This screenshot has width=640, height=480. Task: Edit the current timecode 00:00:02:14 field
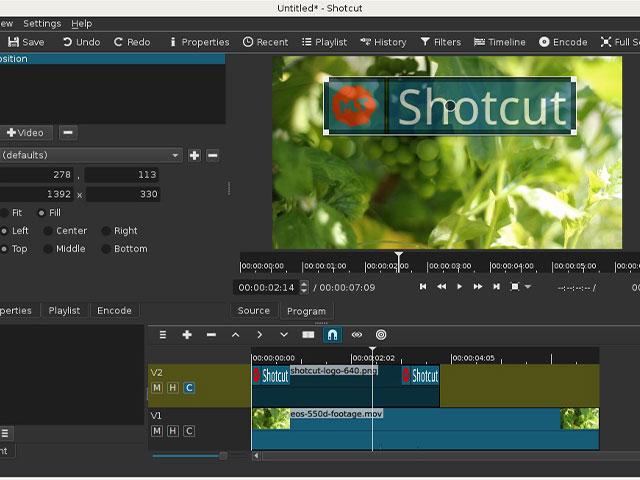[x=266, y=287]
